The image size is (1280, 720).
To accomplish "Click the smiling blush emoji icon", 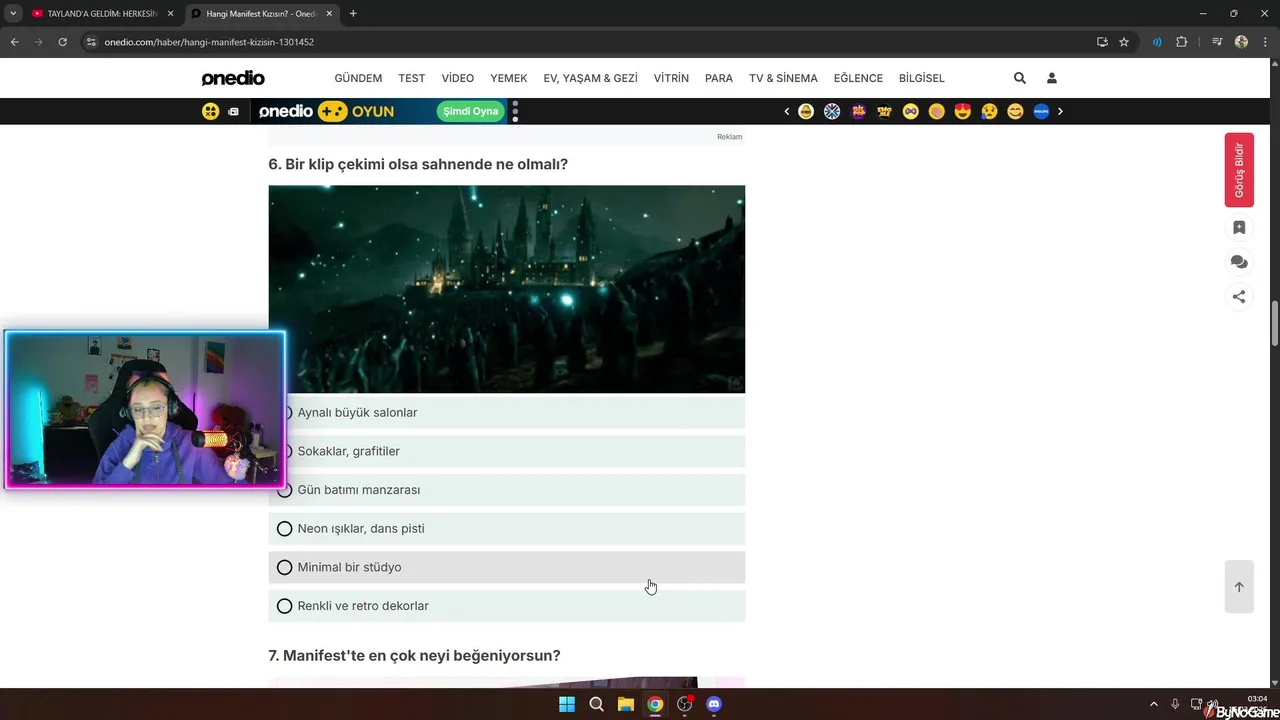I will (1015, 111).
